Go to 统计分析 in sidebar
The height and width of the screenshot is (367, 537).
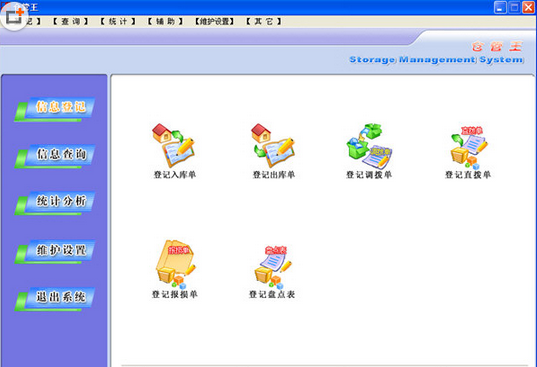(x=55, y=203)
